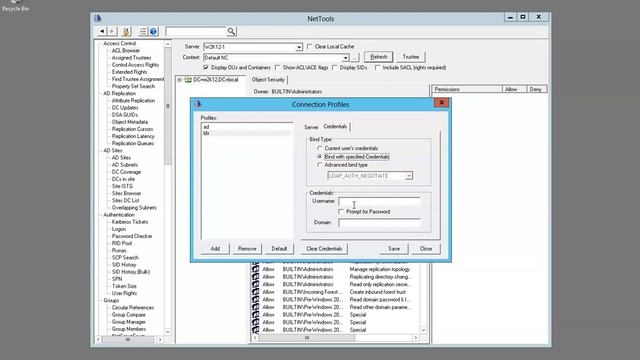
Task: Switch to the Credentials tab
Action: [335, 127]
